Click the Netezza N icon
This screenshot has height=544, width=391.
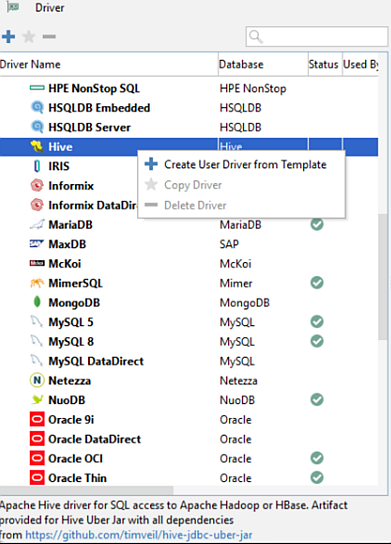click(x=37, y=380)
